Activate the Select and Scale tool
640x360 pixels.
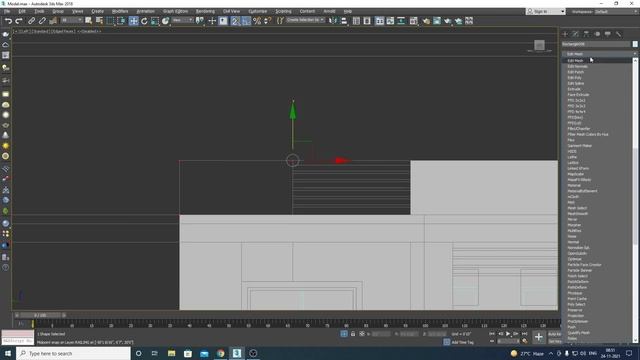[155, 21]
